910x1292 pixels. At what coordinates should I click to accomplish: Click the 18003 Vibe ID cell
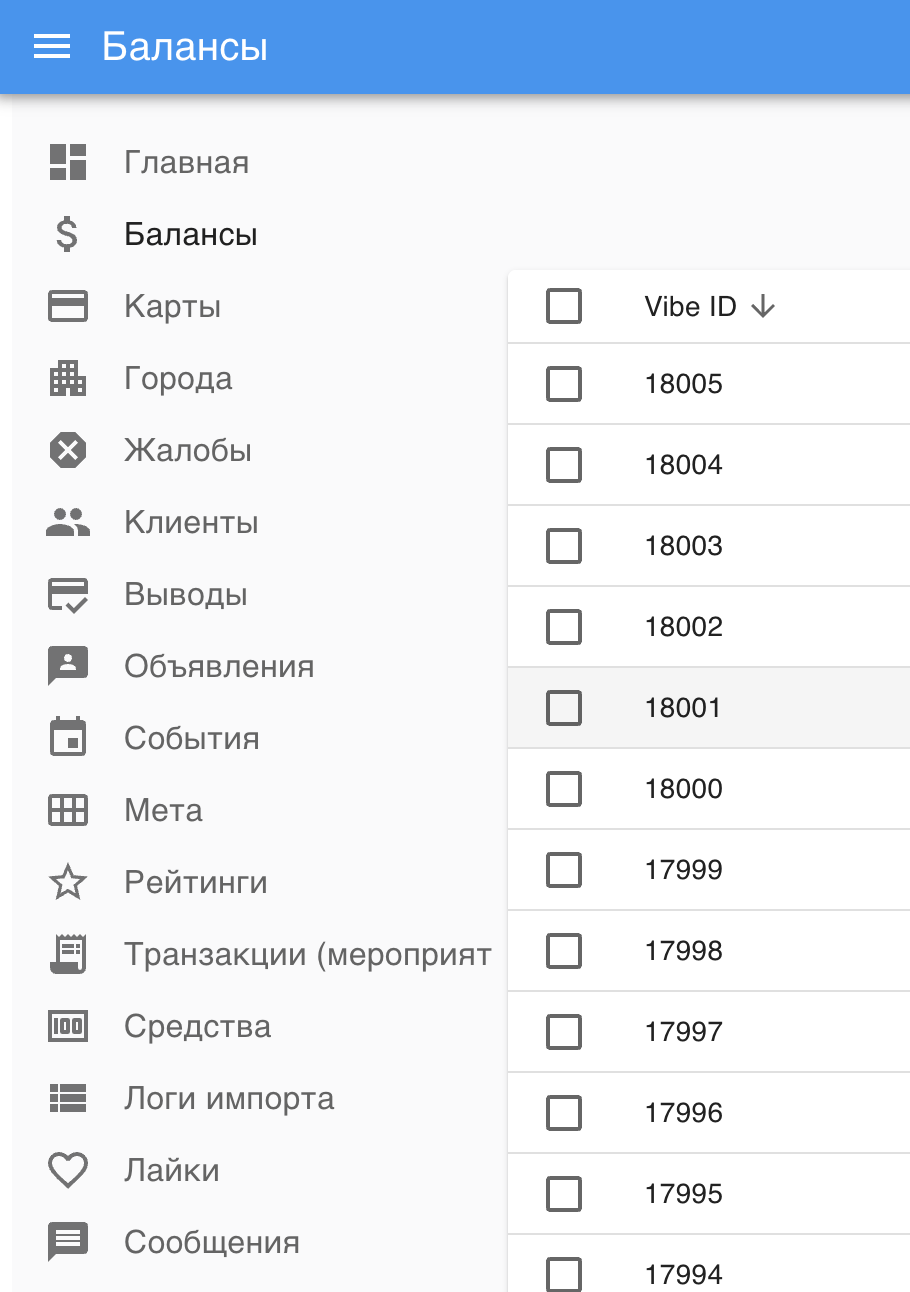[684, 546]
